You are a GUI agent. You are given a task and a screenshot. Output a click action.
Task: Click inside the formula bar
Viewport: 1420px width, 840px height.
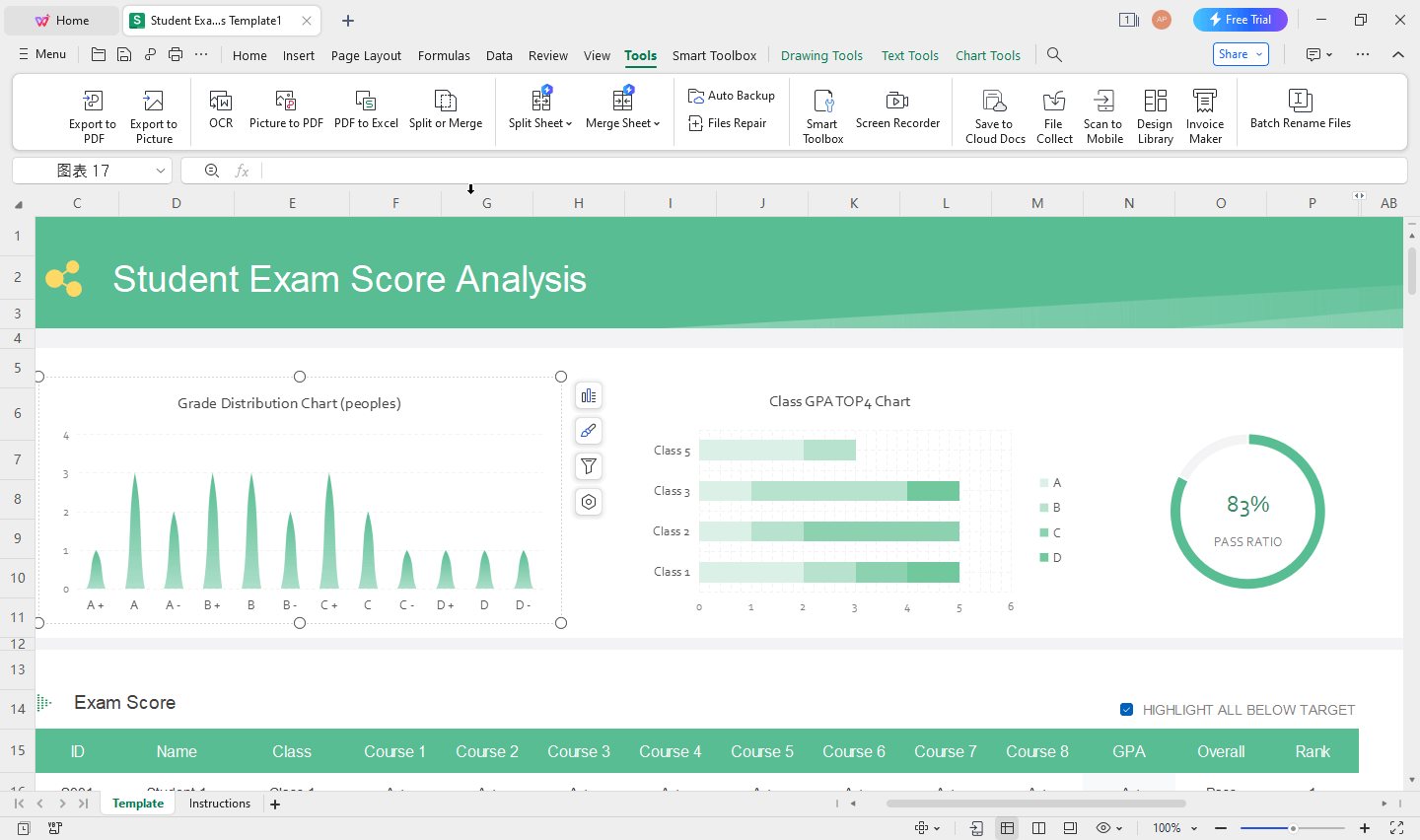(690, 170)
